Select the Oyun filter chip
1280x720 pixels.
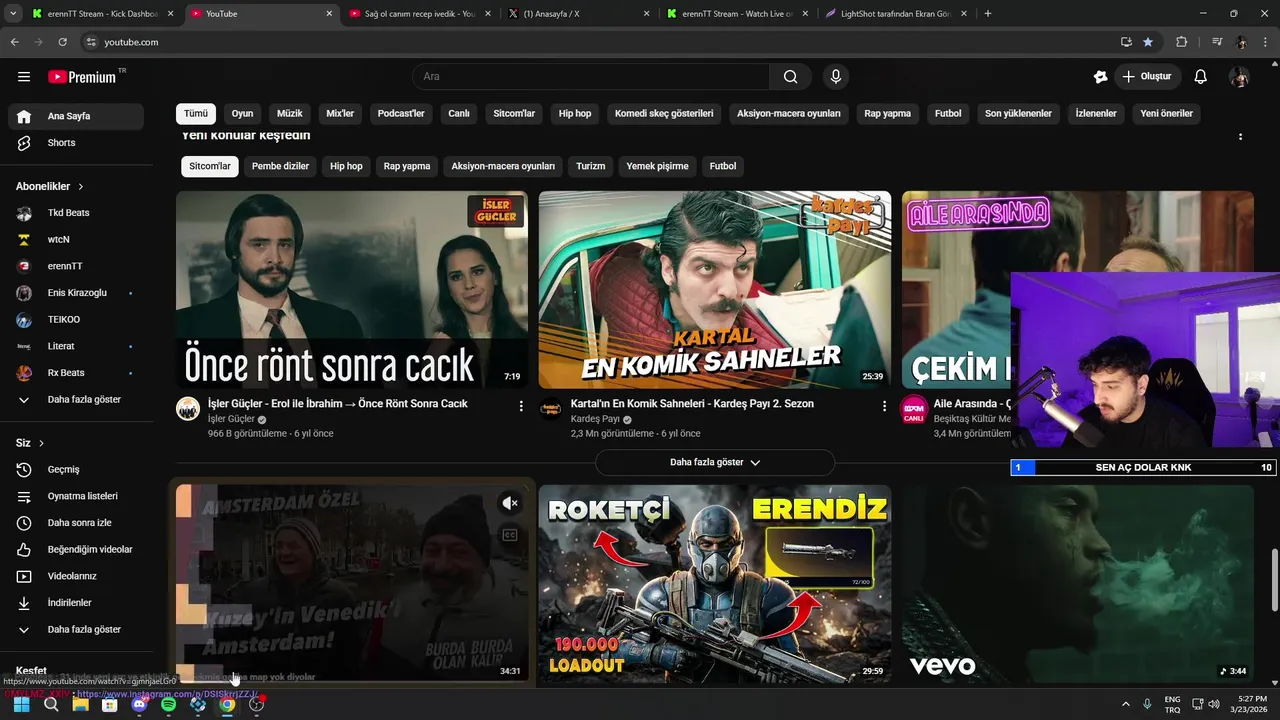(243, 114)
